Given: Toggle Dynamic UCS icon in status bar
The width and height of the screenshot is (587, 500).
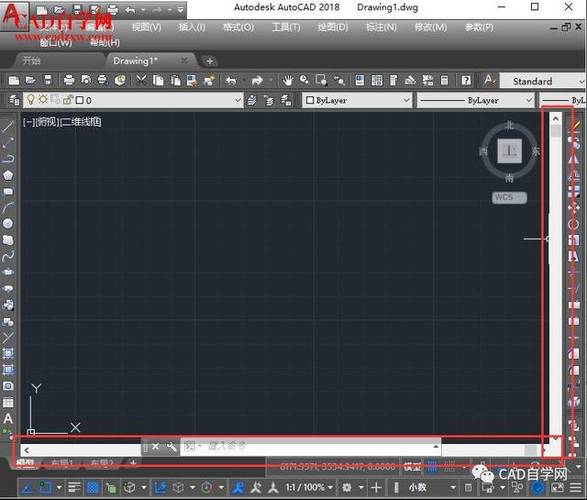Looking at the screenshot, I should pos(161,487).
